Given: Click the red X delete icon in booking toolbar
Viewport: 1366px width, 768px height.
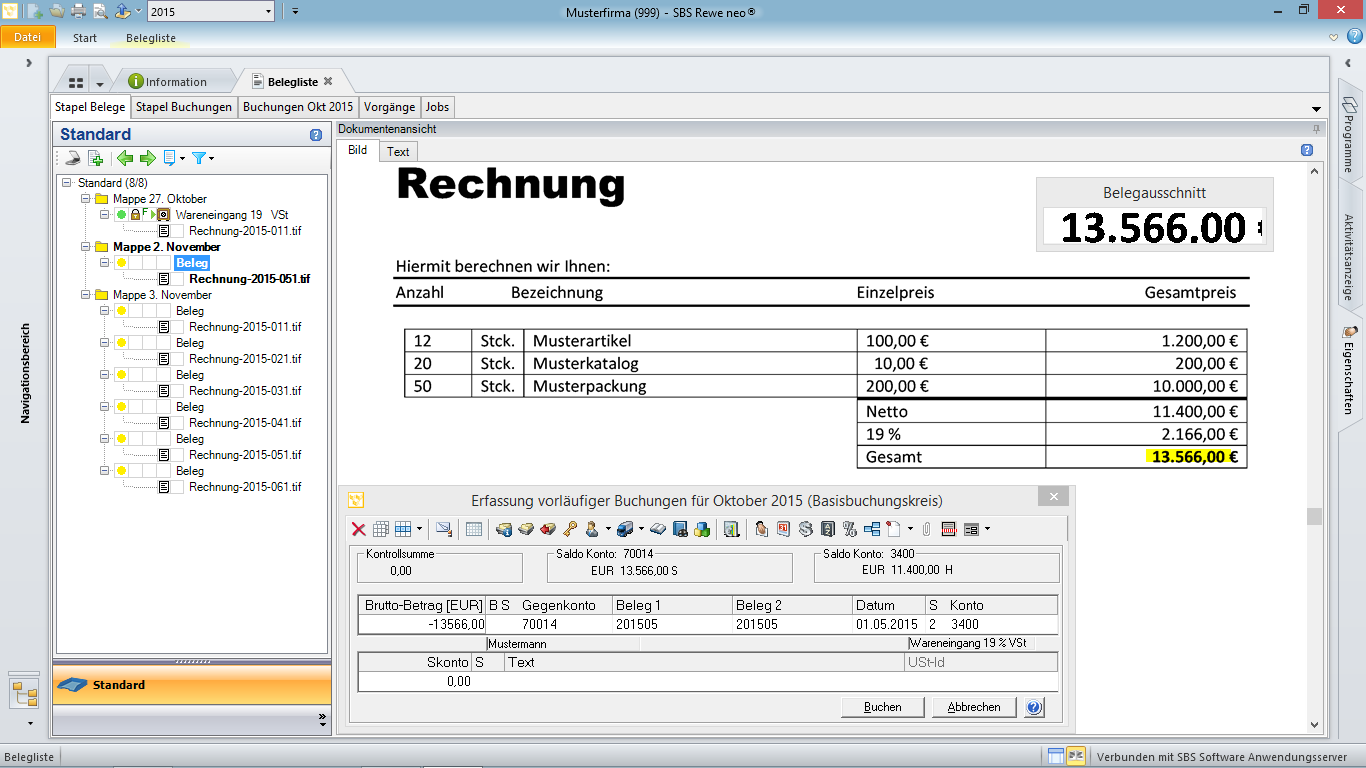Looking at the screenshot, I should point(358,529).
